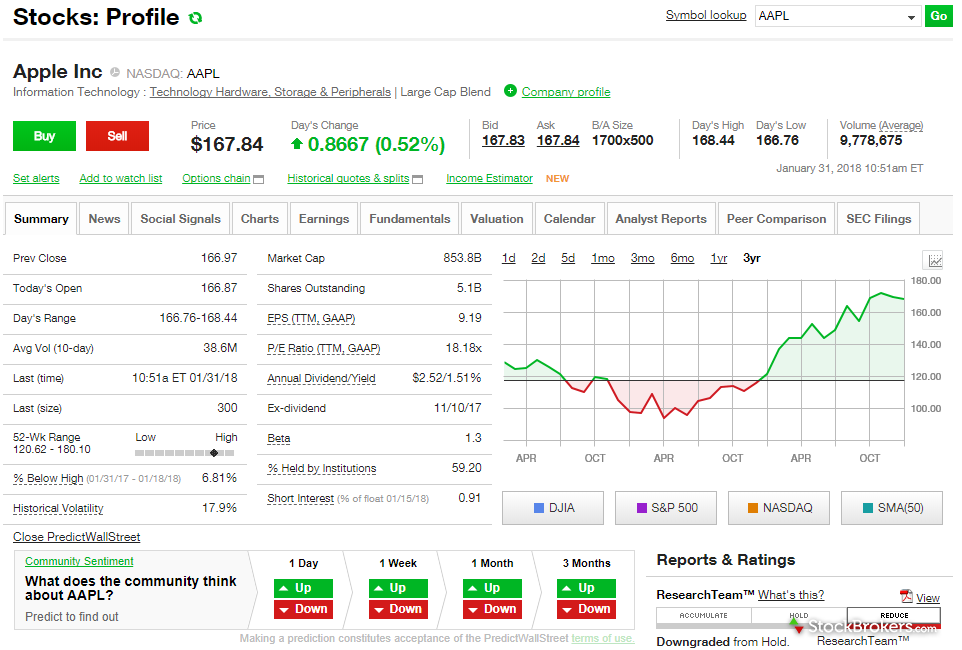This screenshot has height=650, width=962.
Task: Switch to the Fundamentals tab
Action: pos(410,219)
